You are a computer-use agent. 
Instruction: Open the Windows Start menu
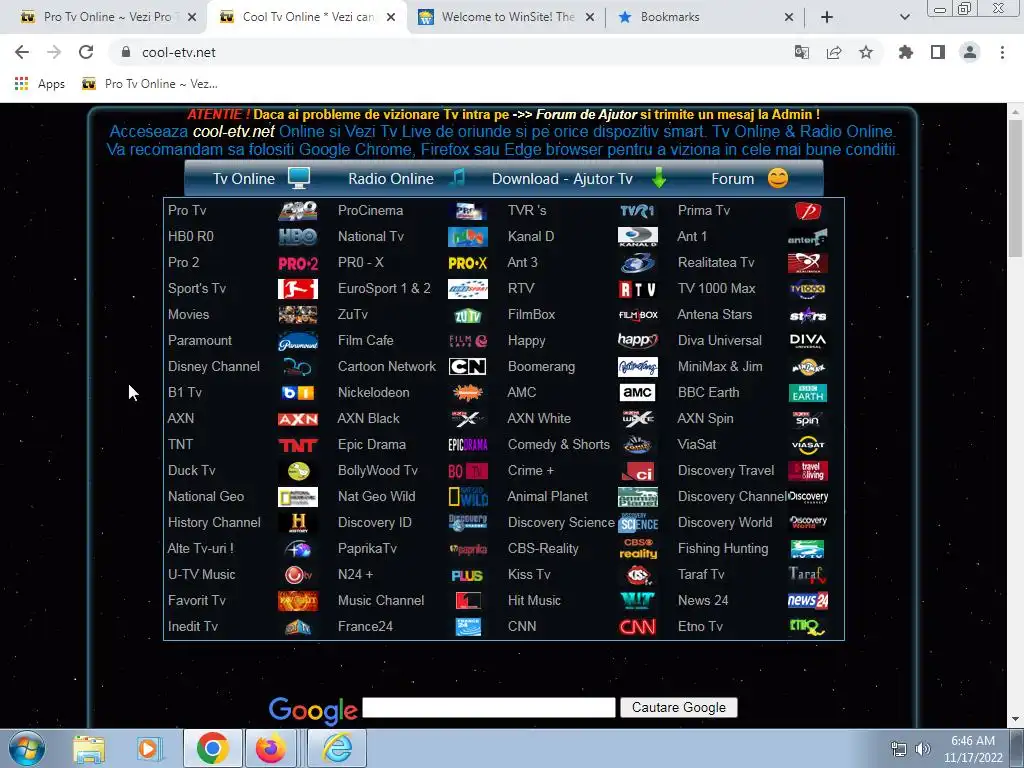click(x=26, y=748)
